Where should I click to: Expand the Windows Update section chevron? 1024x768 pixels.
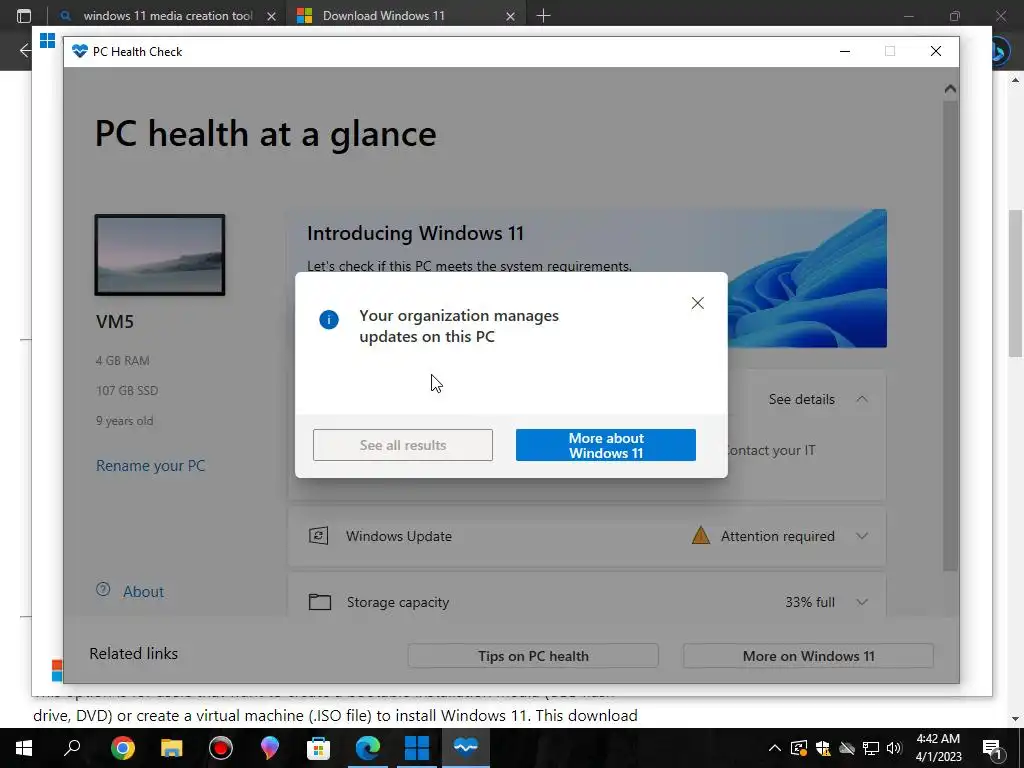(x=862, y=536)
